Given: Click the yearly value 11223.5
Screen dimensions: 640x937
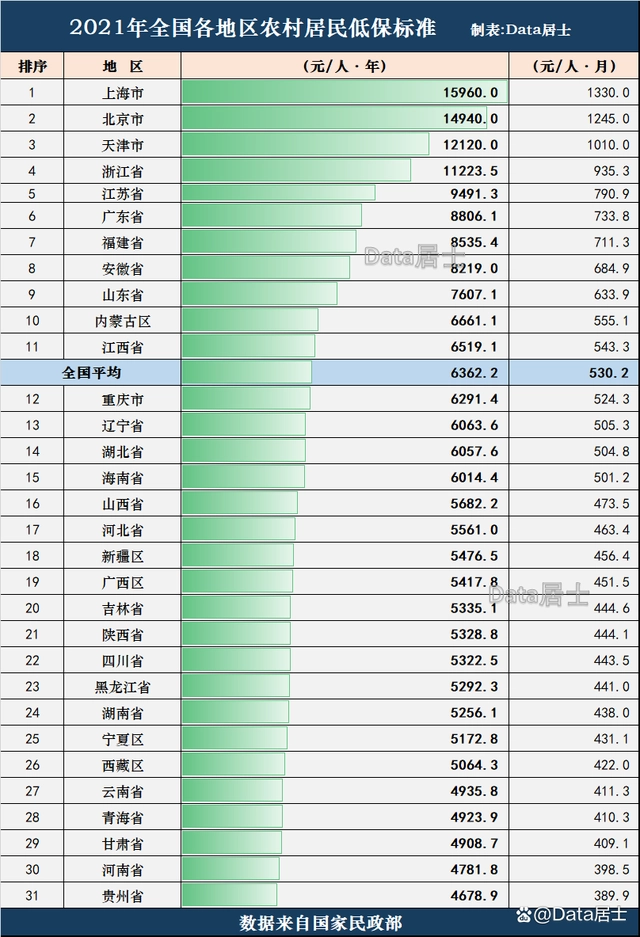Looking at the screenshot, I should (470, 171).
